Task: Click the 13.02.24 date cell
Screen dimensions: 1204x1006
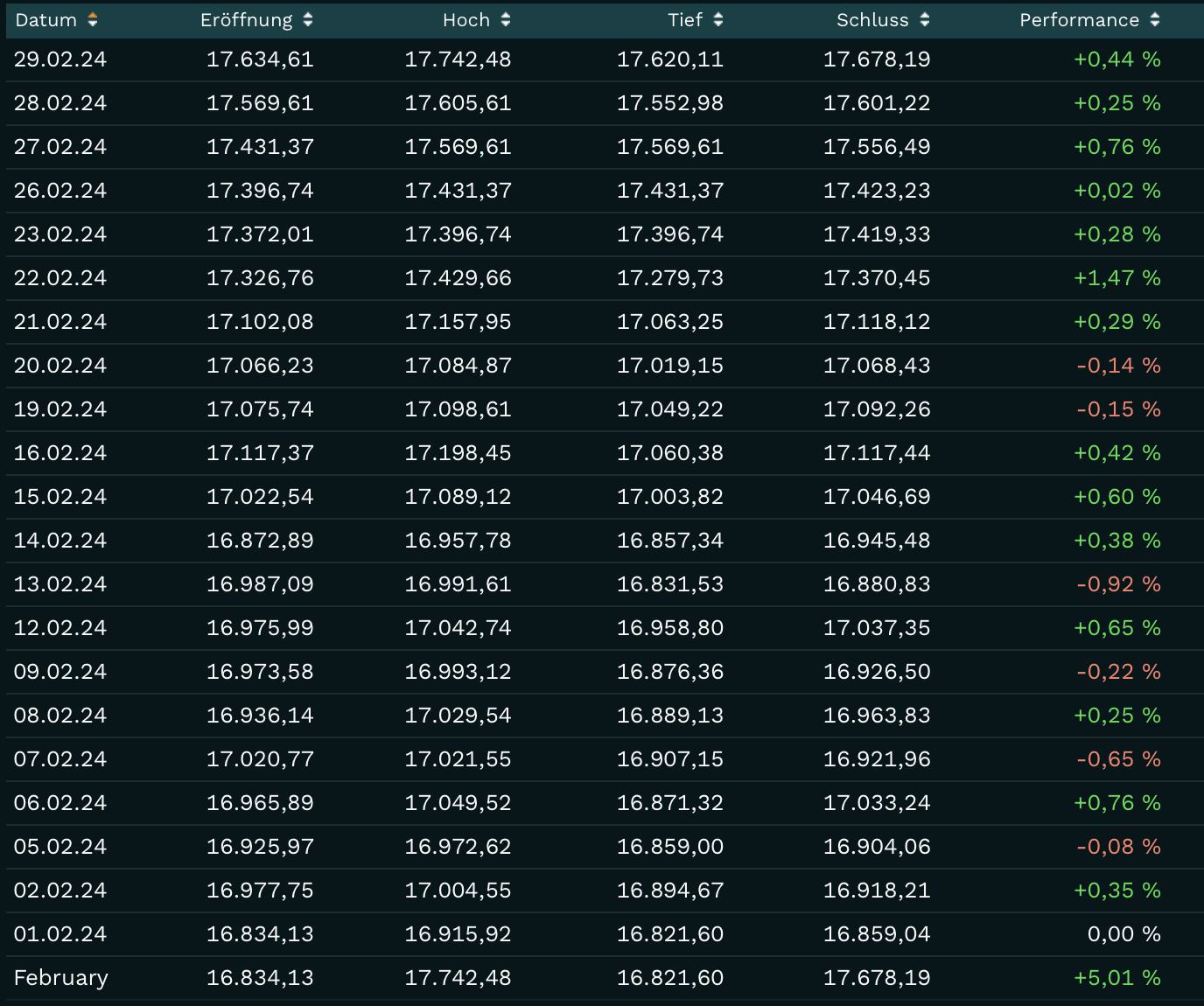Action: [x=60, y=584]
